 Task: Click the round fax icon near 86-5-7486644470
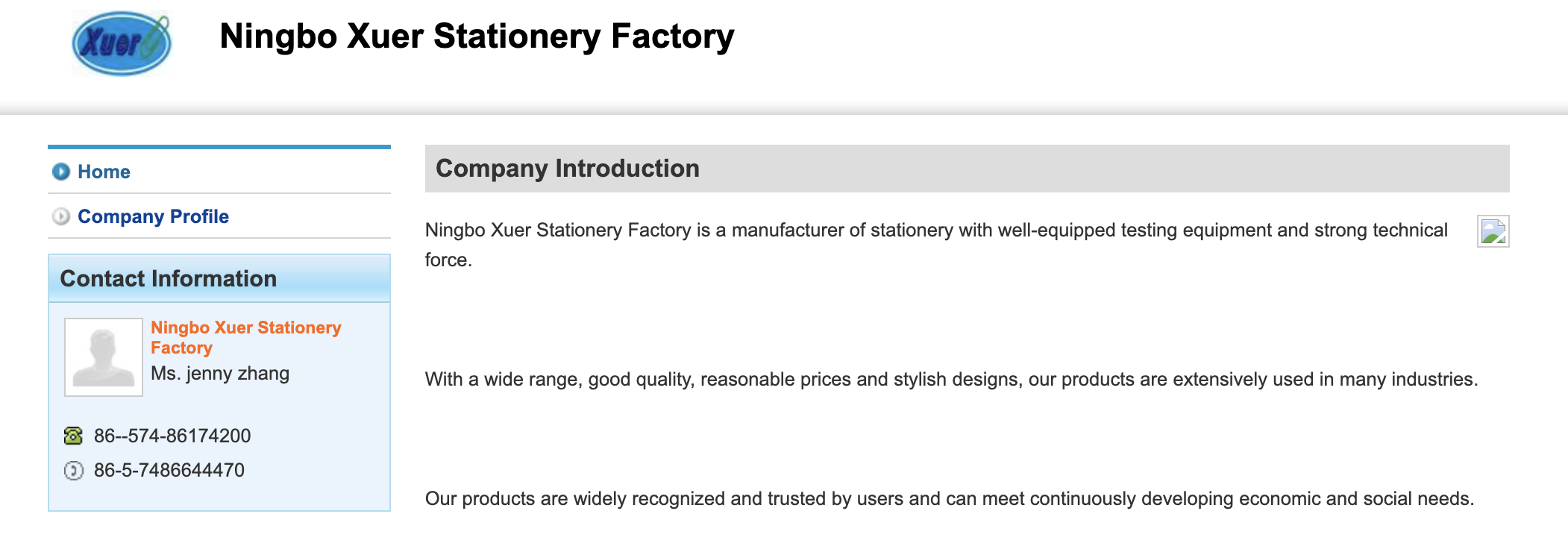click(x=73, y=471)
